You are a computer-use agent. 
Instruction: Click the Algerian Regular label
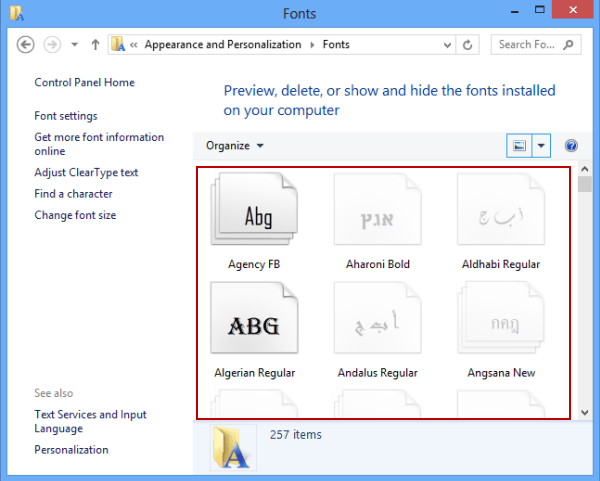[254, 373]
